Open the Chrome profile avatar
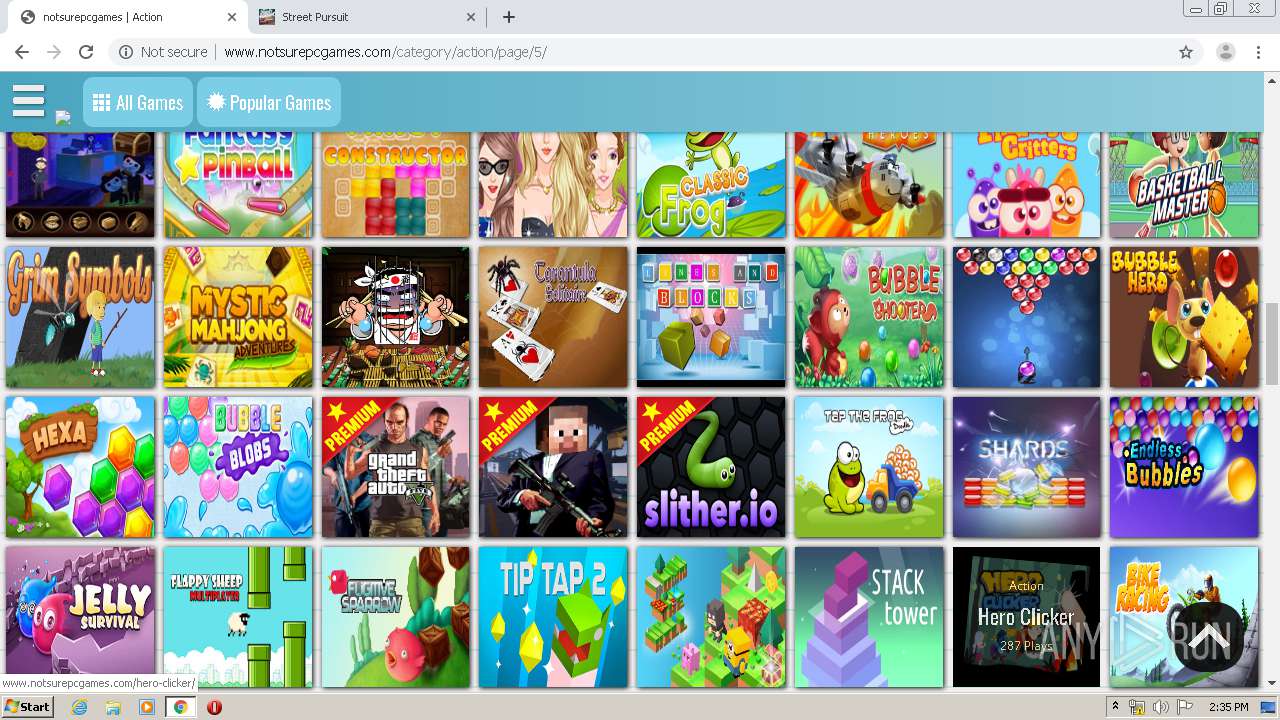 [1226, 52]
